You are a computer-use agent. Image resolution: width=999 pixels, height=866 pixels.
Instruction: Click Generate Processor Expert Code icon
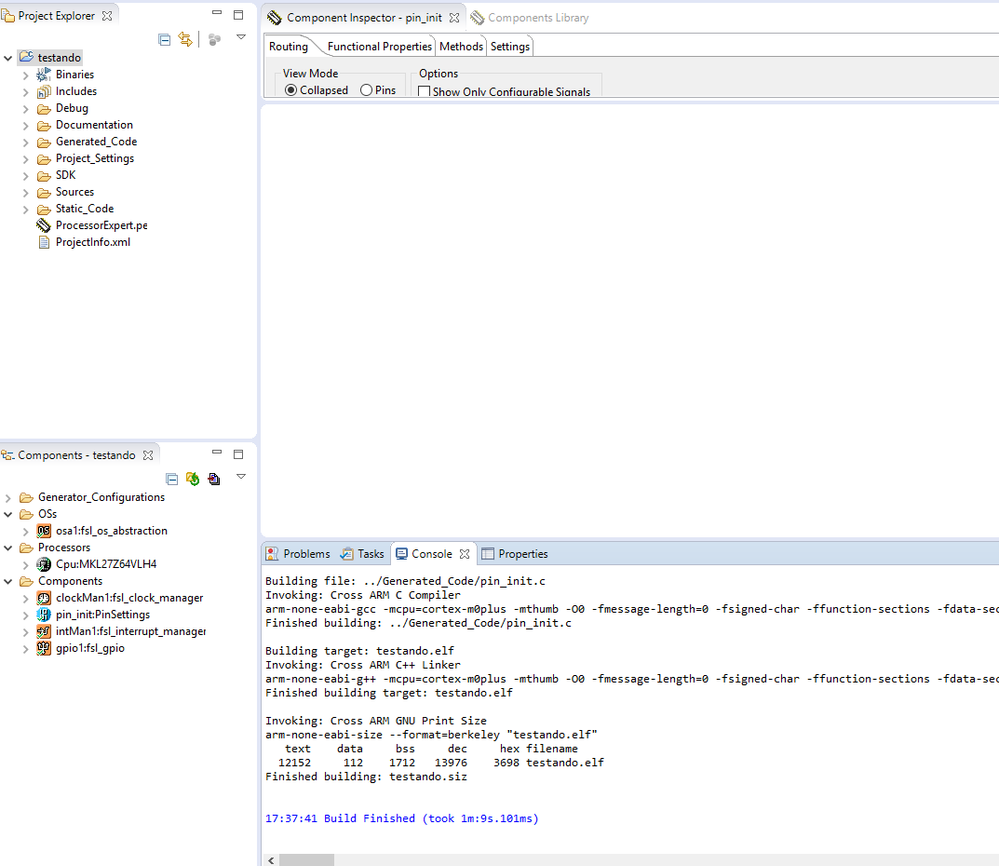(192, 479)
